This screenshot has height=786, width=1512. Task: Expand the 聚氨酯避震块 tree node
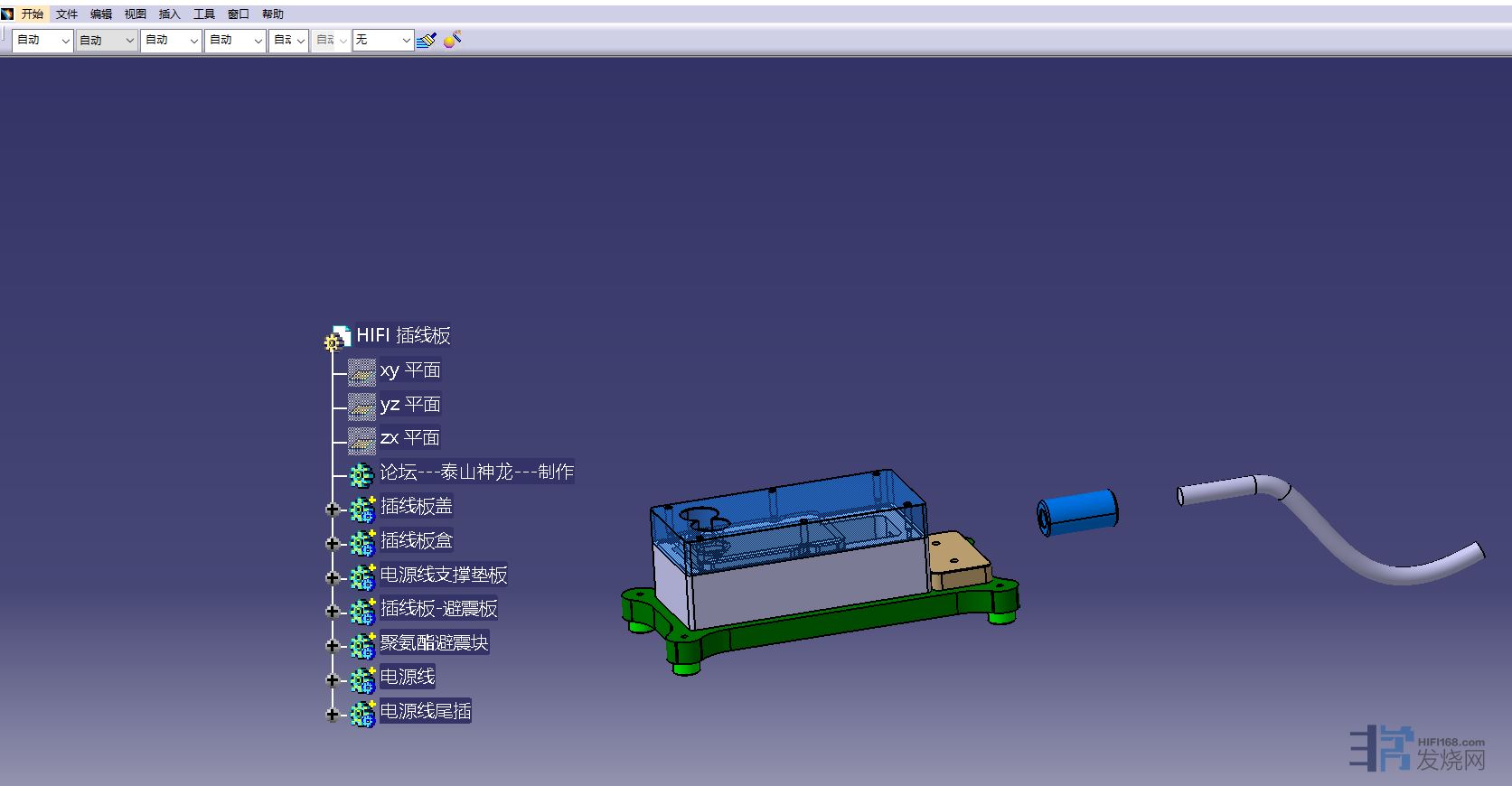click(332, 645)
